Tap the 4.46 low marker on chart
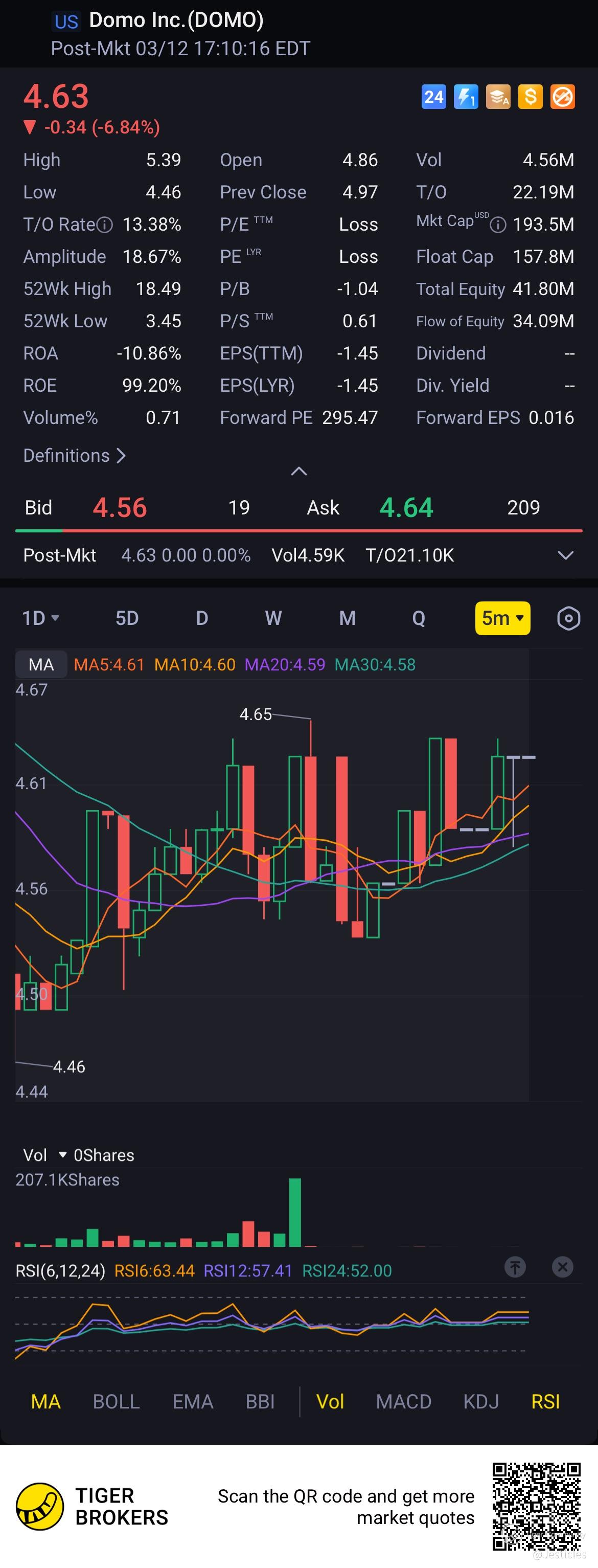Viewport: 598px width, 1568px height. 68,1067
